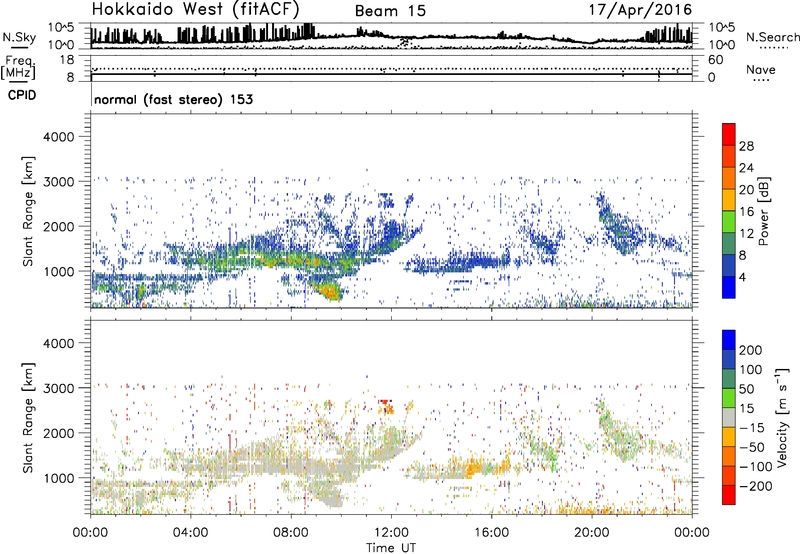Screen dimensions: 800x554
Task: Click the Power colorbar segment between 24 and 28
Action: coord(729,156)
